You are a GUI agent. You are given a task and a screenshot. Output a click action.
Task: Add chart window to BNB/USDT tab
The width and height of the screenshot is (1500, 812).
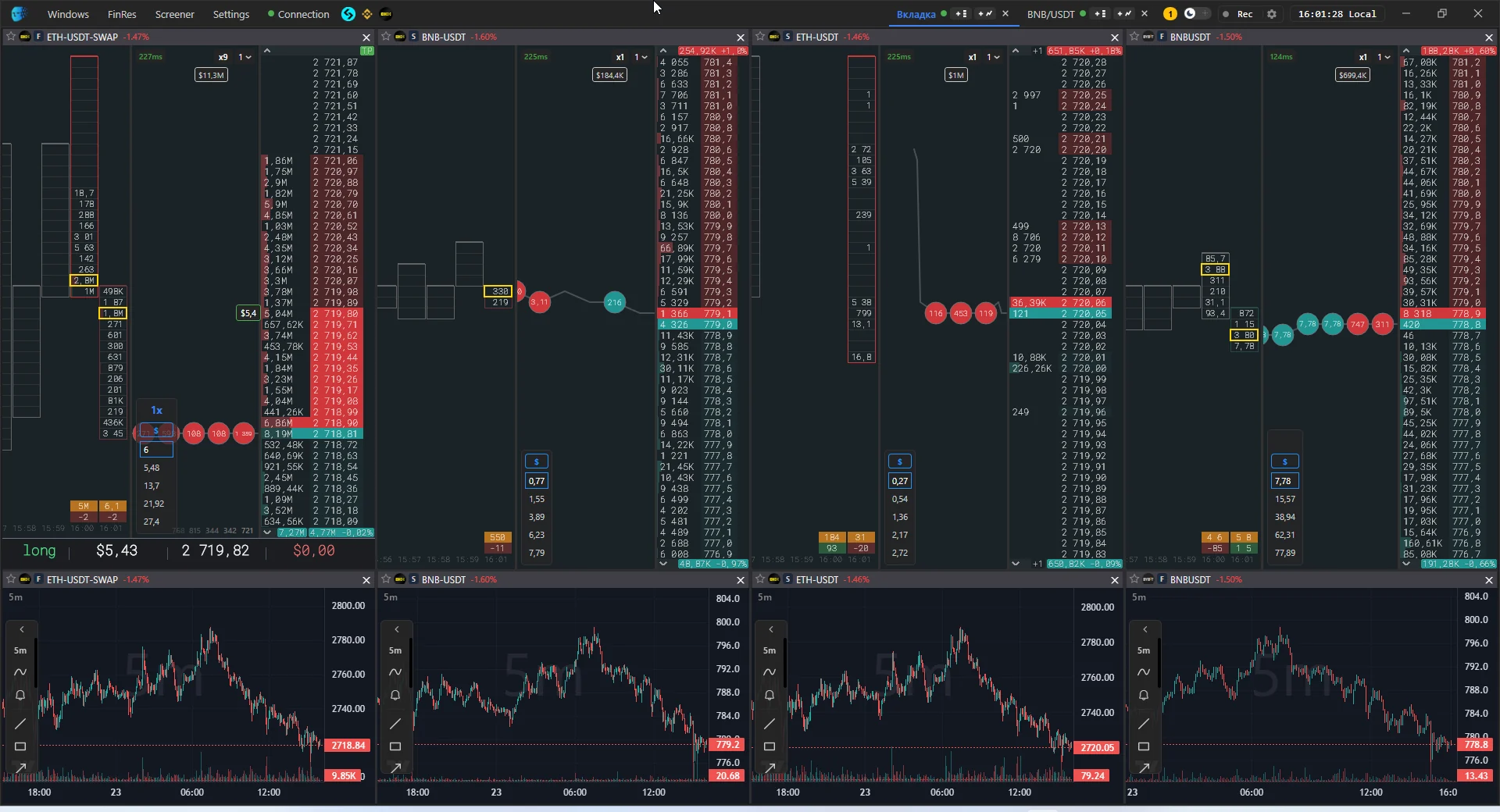pos(1124,13)
